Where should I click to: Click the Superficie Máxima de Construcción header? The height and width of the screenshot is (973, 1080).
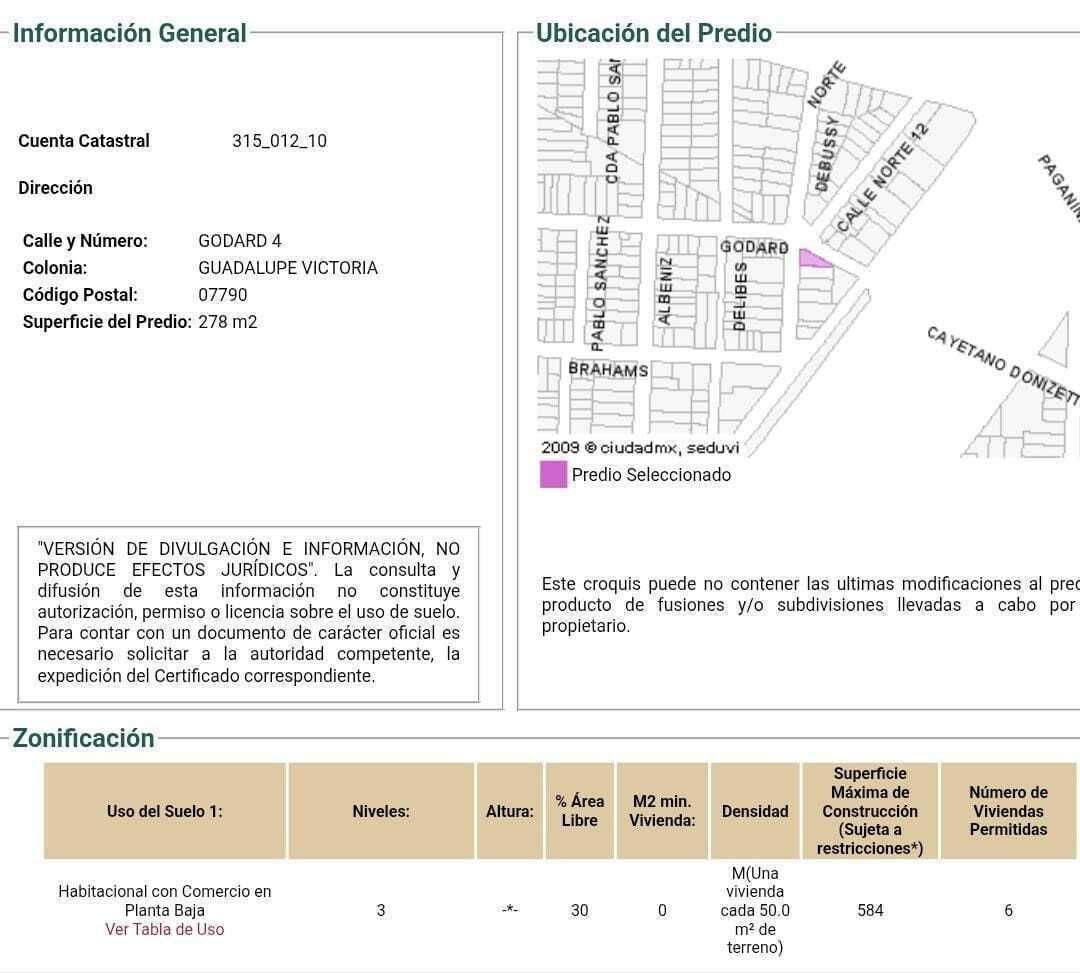pos(870,811)
